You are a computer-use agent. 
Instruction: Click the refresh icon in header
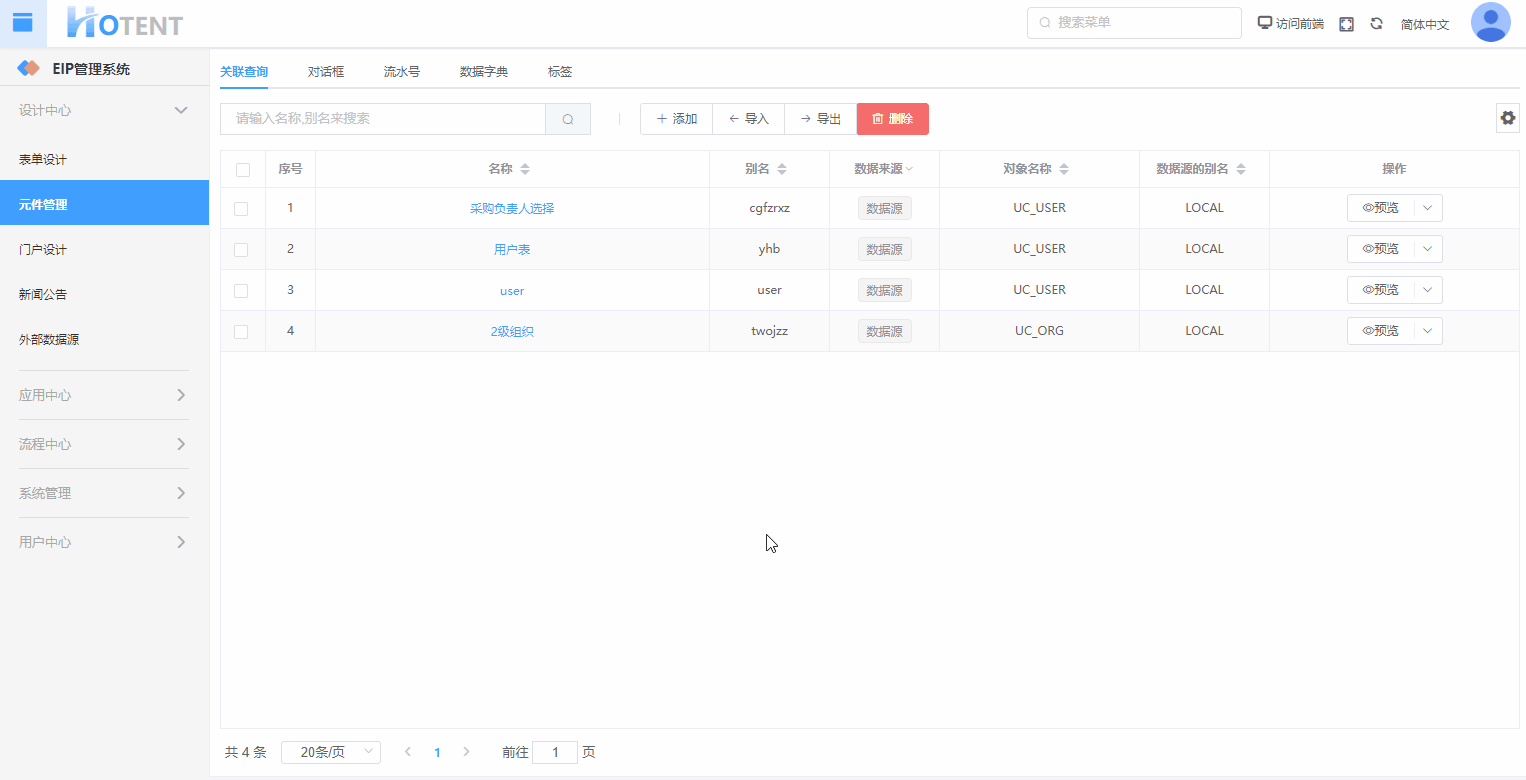(1376, 24)
